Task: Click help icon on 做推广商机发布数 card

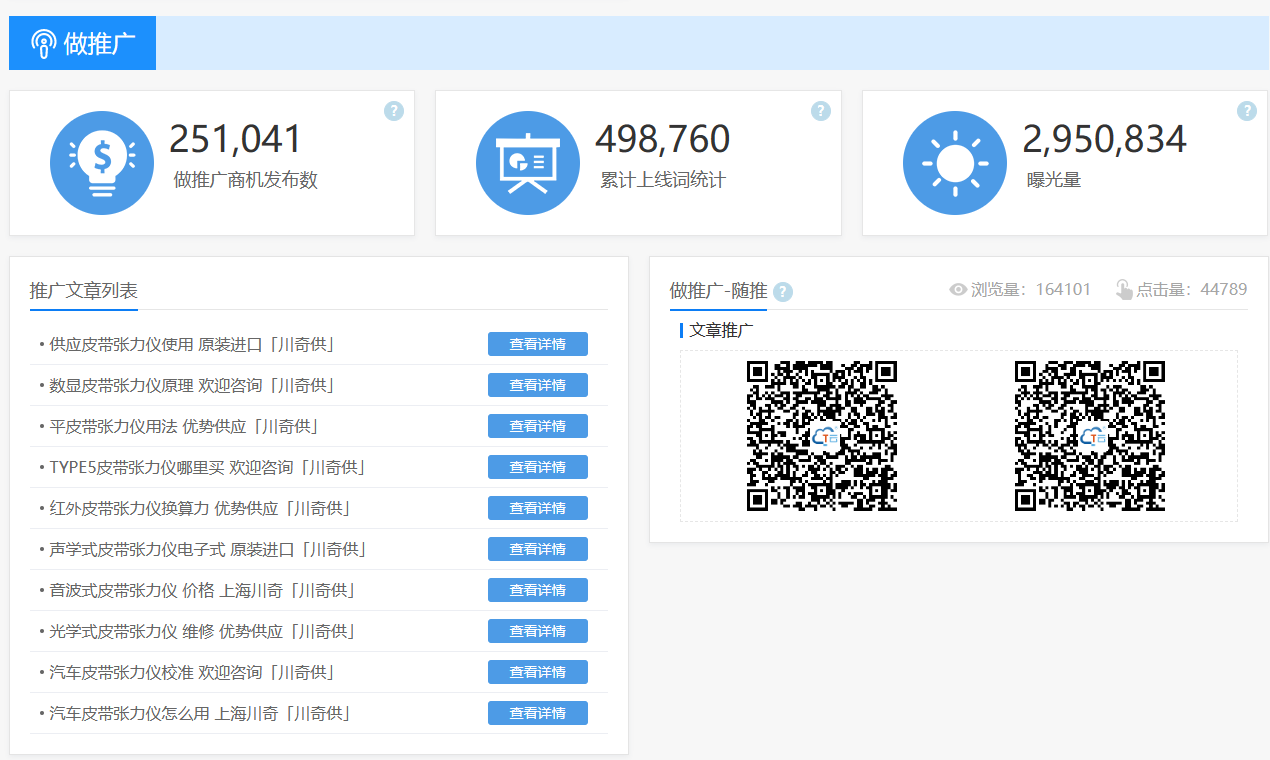Action: pos(394,111)
